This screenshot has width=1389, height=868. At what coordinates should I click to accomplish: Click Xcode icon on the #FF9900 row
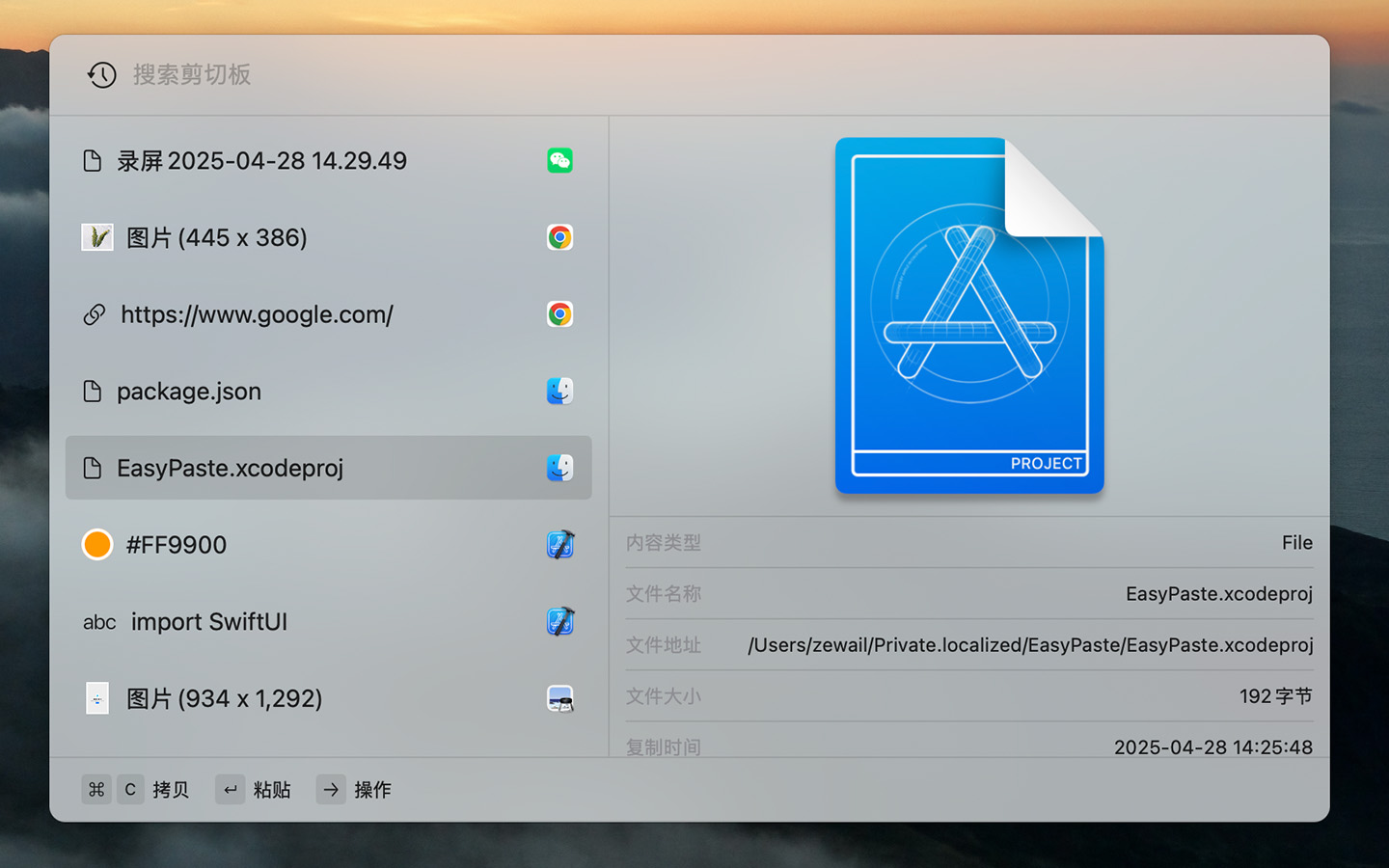point(559,545)
